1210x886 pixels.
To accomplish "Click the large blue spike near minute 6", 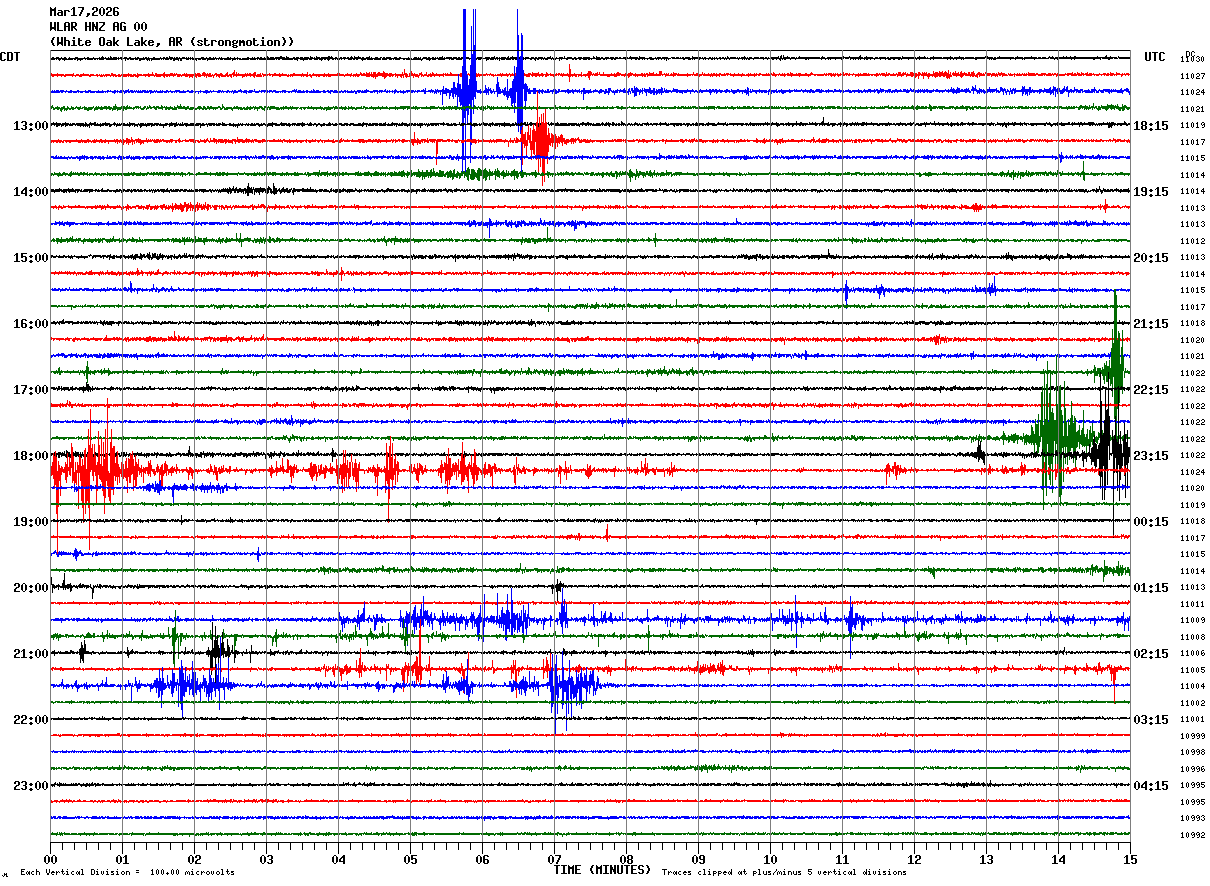I will point(466,88).
